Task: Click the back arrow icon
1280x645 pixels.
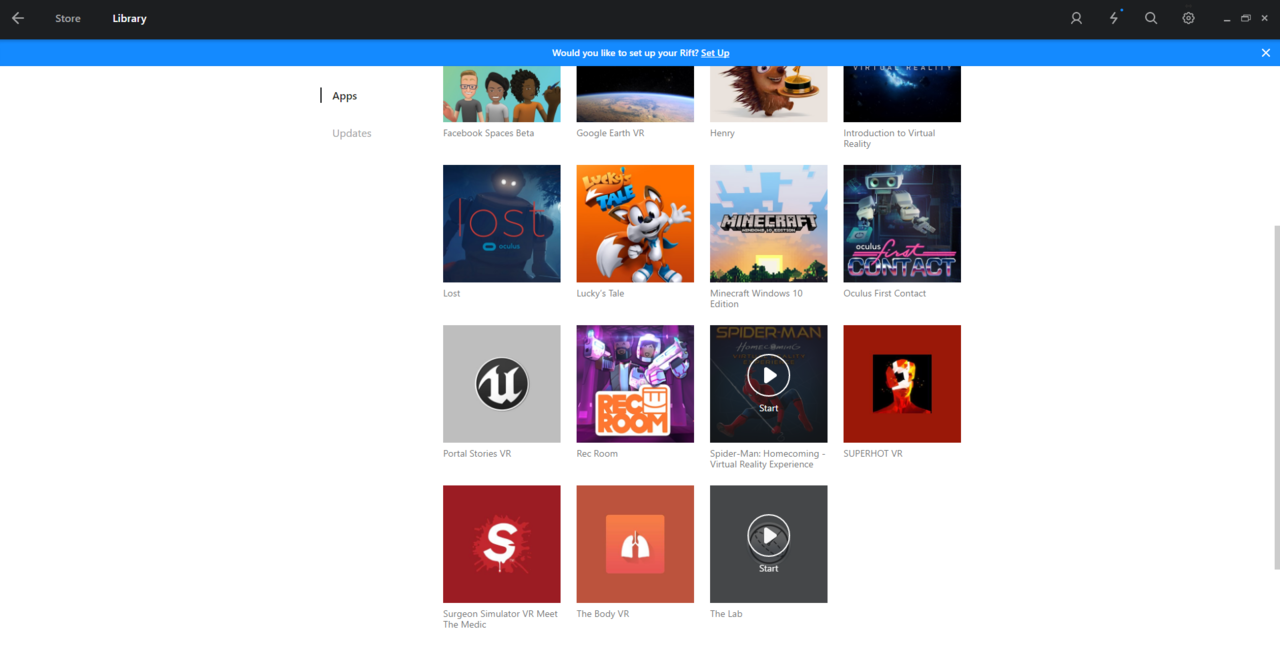Action: 18,18
